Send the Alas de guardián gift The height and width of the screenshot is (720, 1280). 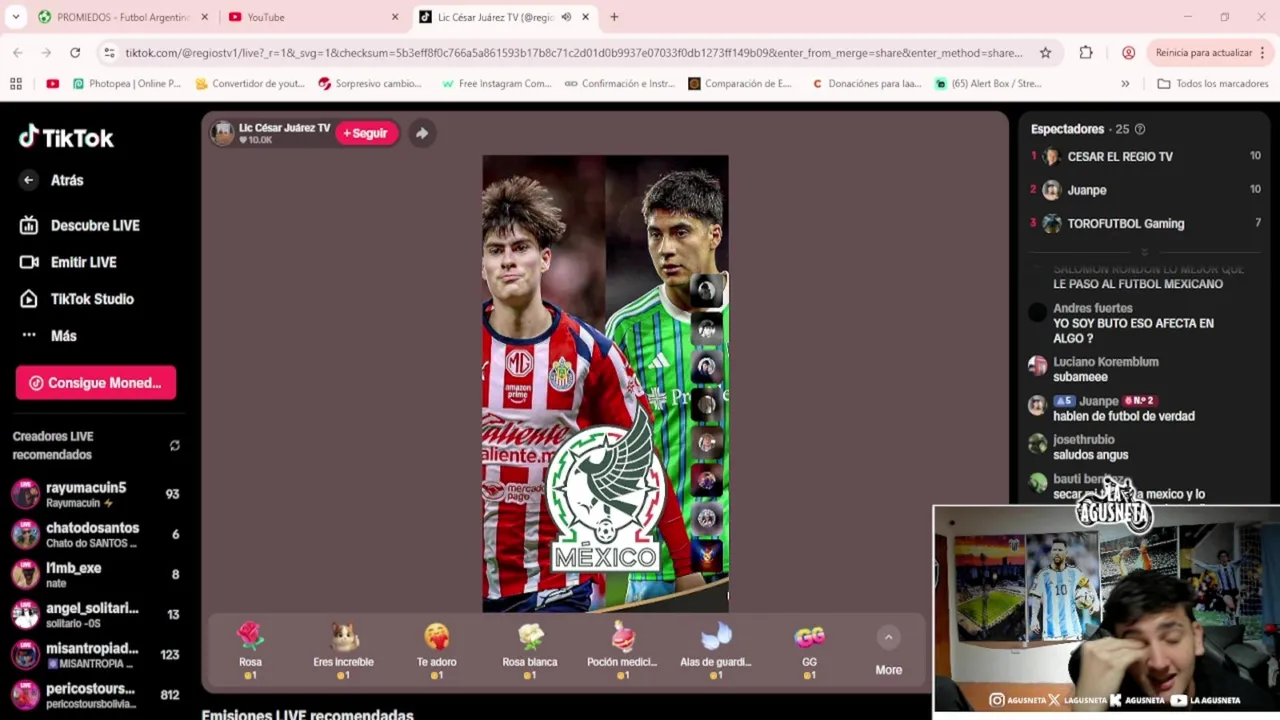[x=715, y=651]
